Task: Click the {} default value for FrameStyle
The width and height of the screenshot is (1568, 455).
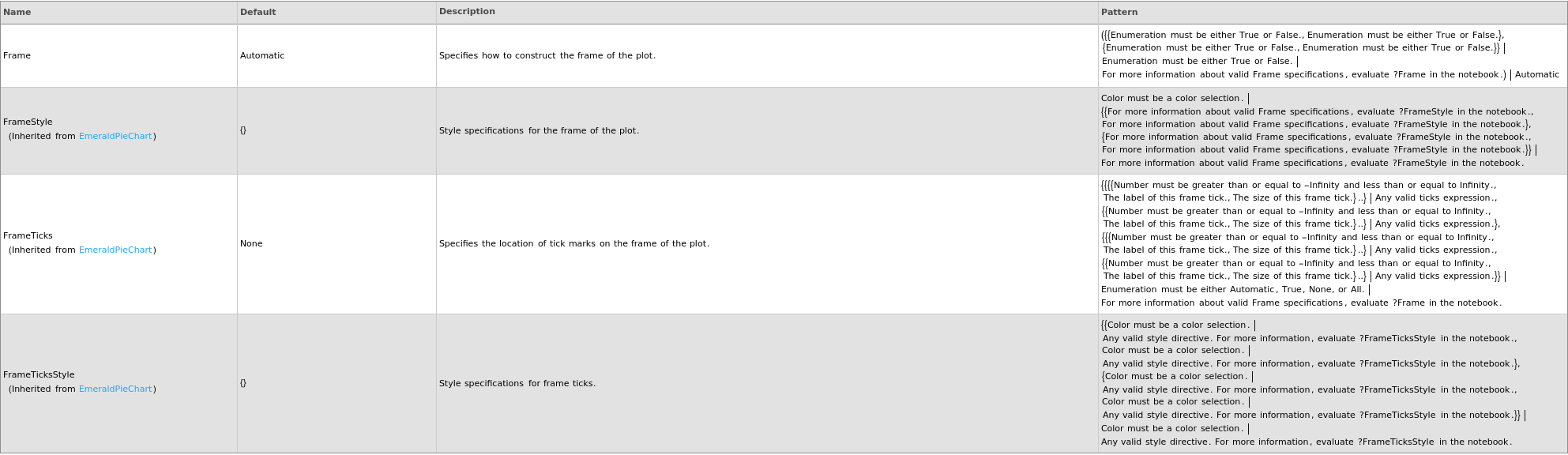Action: pyautogui.click(x=243, y=130)
